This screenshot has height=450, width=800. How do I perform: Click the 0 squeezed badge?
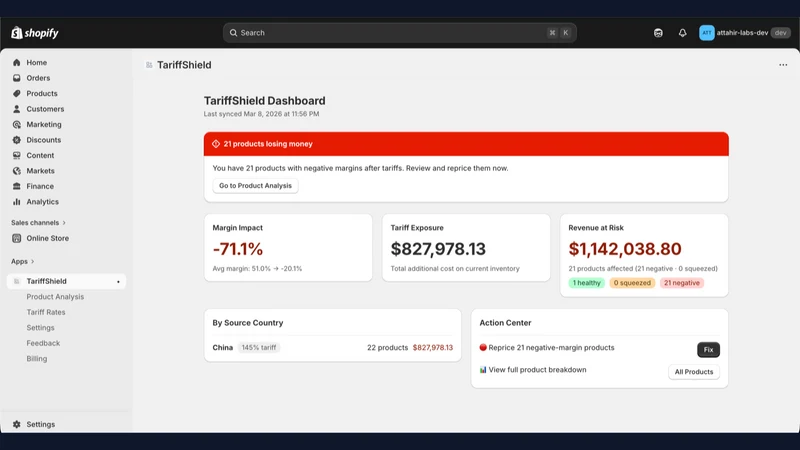(x=632, y=283)
